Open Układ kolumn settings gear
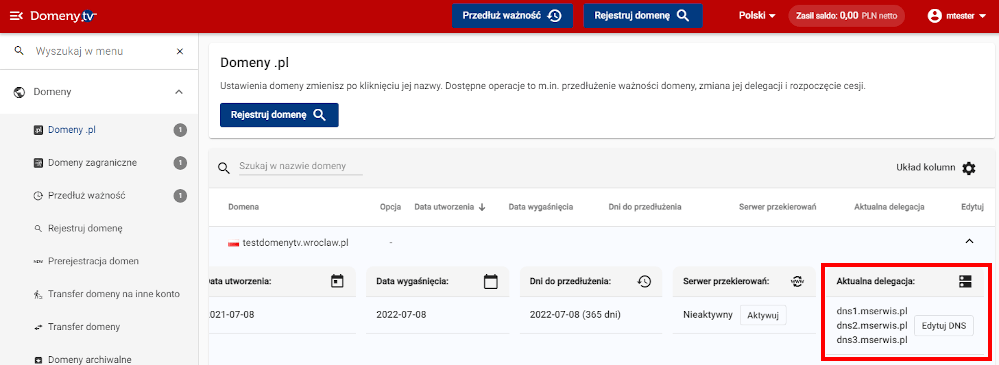This screenshot has height=365, width=999. coord(968,168)
